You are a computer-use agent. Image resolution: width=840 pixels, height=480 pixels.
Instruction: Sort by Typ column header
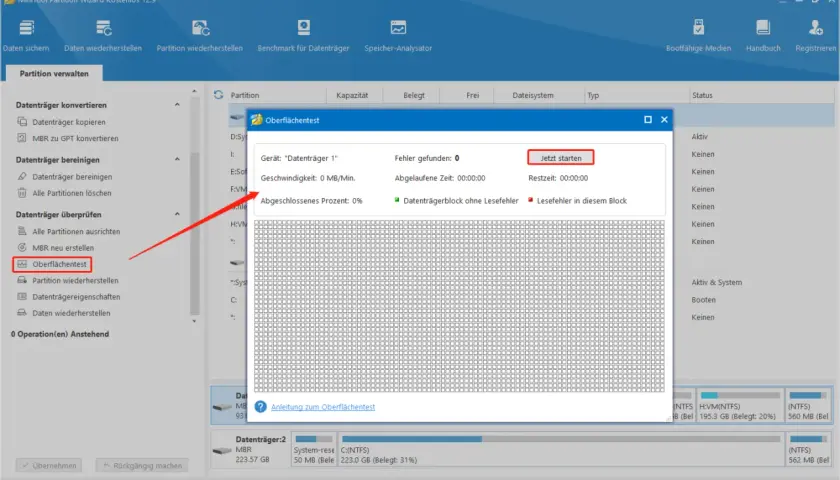point(592,95)
